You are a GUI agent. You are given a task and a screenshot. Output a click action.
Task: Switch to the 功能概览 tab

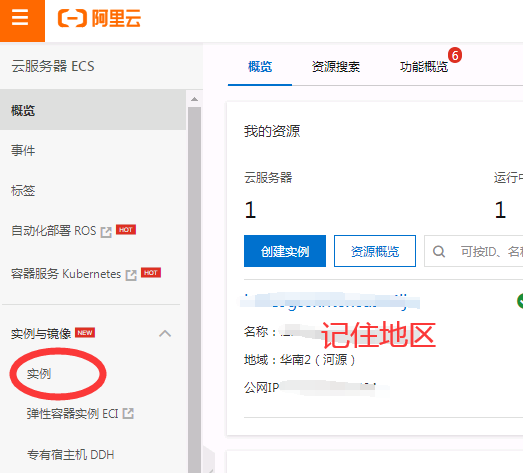(424, 67)
